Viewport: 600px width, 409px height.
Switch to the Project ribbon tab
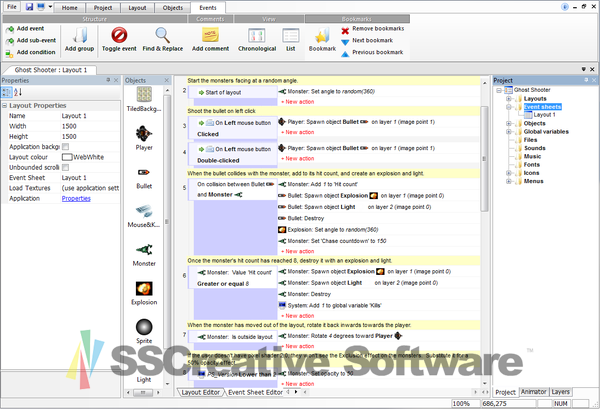pyautogui.click(x=103, y=8)
